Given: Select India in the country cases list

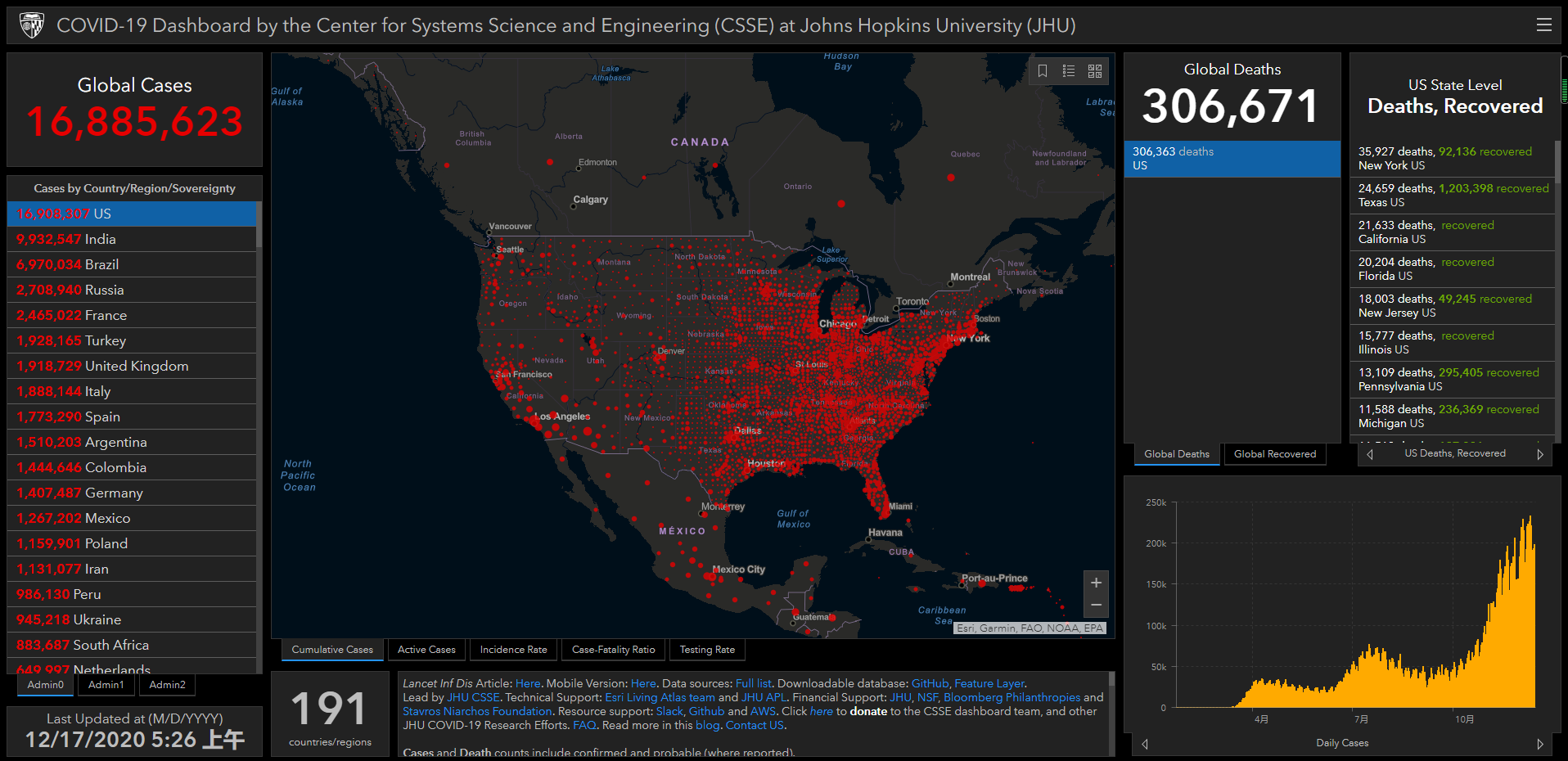Looking at the screenshot, I should click(132, 239).
